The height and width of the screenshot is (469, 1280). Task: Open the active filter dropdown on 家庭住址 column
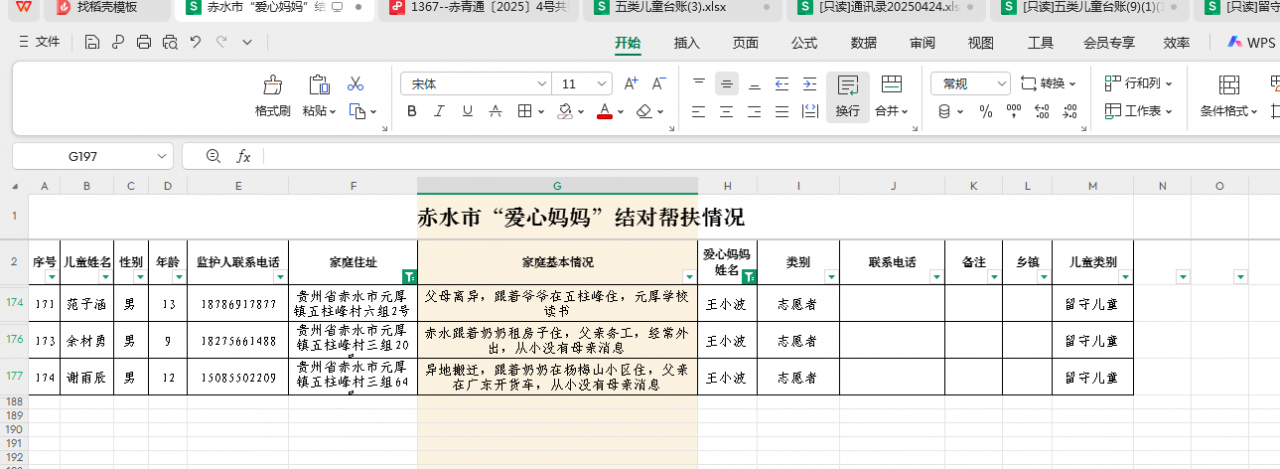point(408,275)
